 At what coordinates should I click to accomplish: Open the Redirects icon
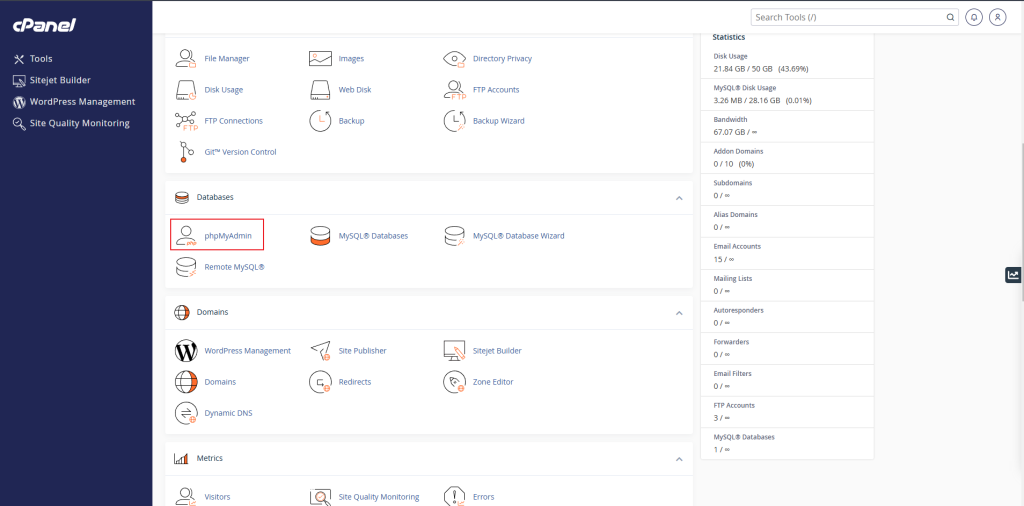(x=320, y=382)
